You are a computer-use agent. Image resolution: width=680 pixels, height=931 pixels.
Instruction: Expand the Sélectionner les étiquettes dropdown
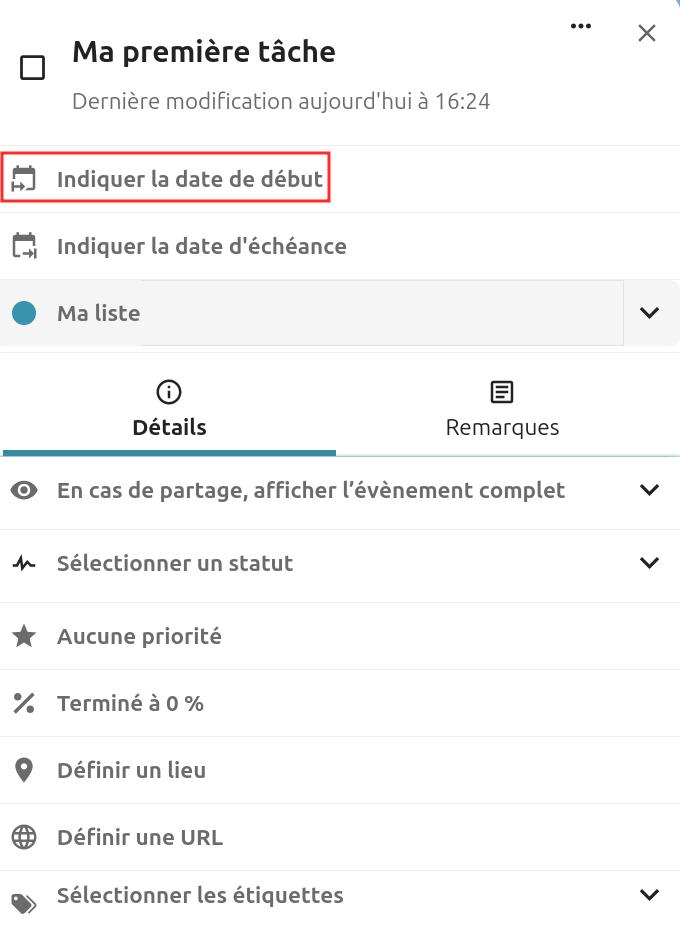pos(648,896)
